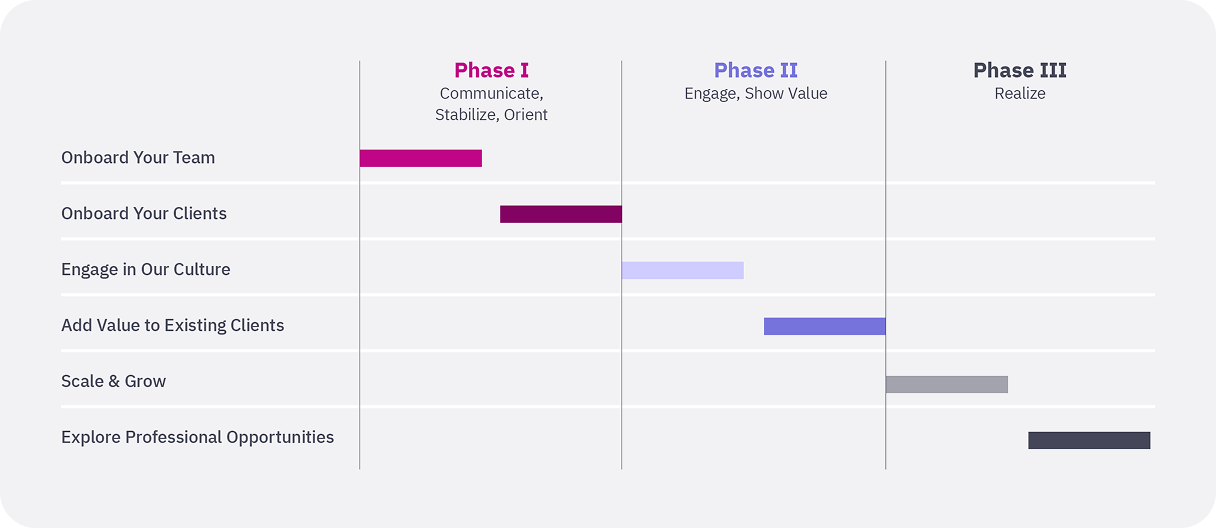Click the magenta Onboard Your Team bar

[x=420, y=158]
